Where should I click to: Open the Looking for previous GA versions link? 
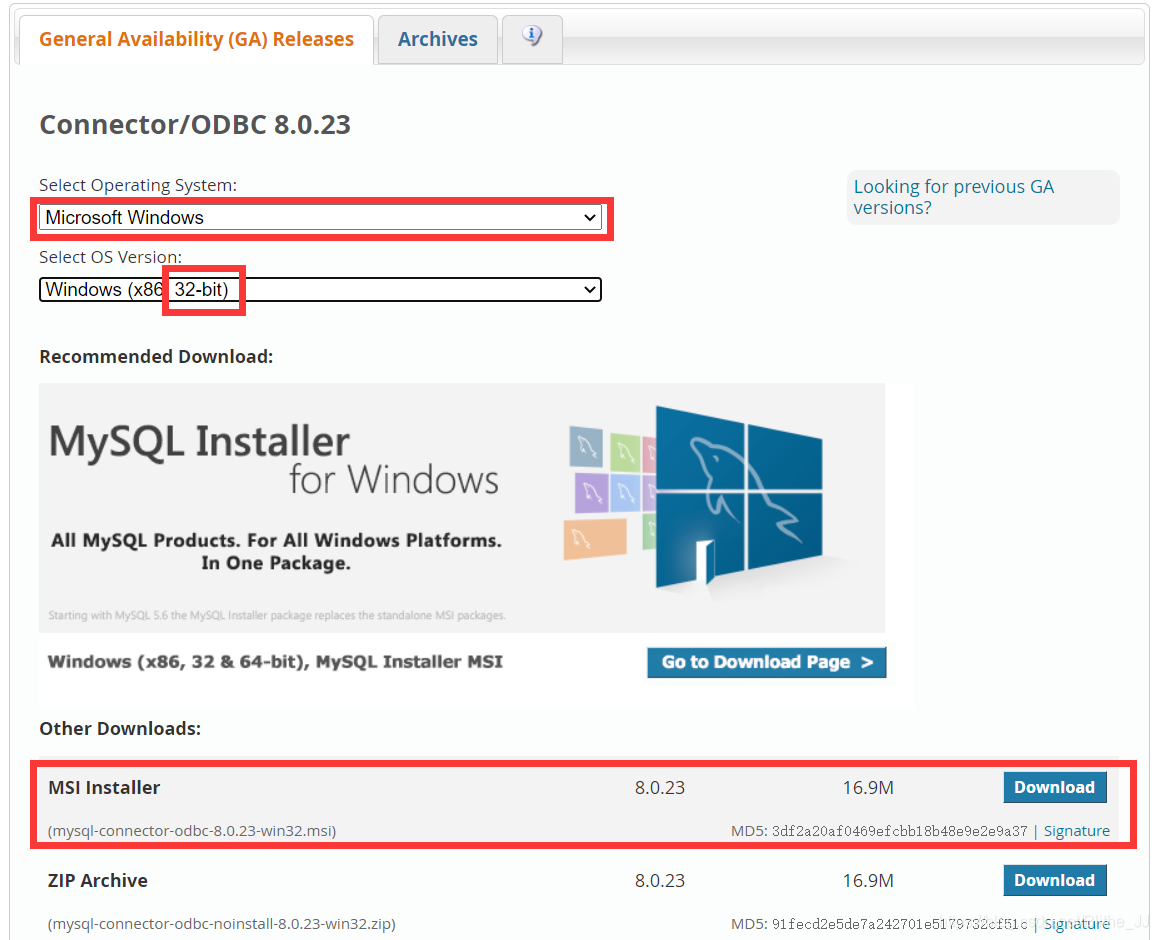953,197
